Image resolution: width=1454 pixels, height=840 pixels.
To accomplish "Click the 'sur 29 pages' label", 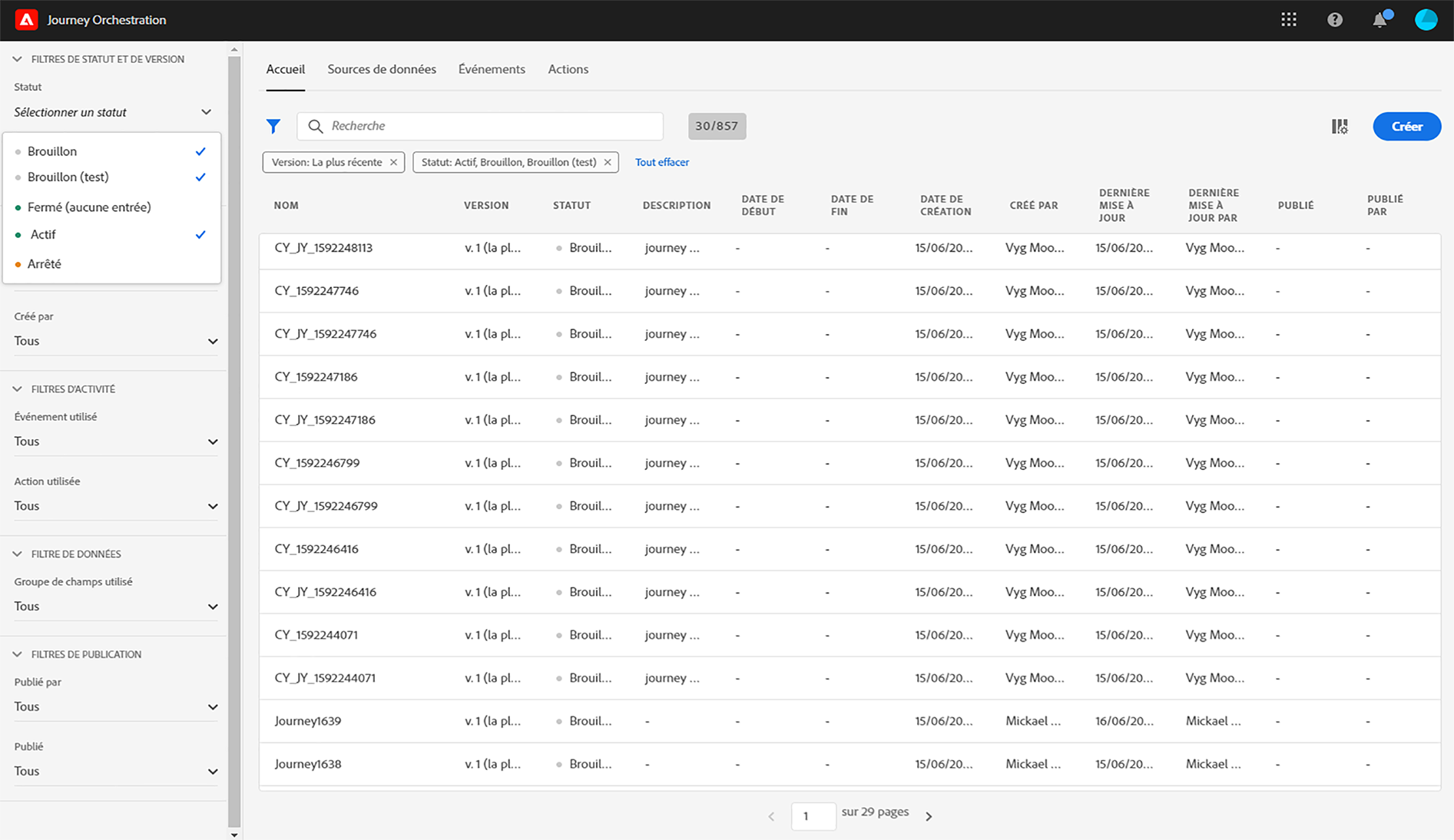I will (x=875, y=812).
